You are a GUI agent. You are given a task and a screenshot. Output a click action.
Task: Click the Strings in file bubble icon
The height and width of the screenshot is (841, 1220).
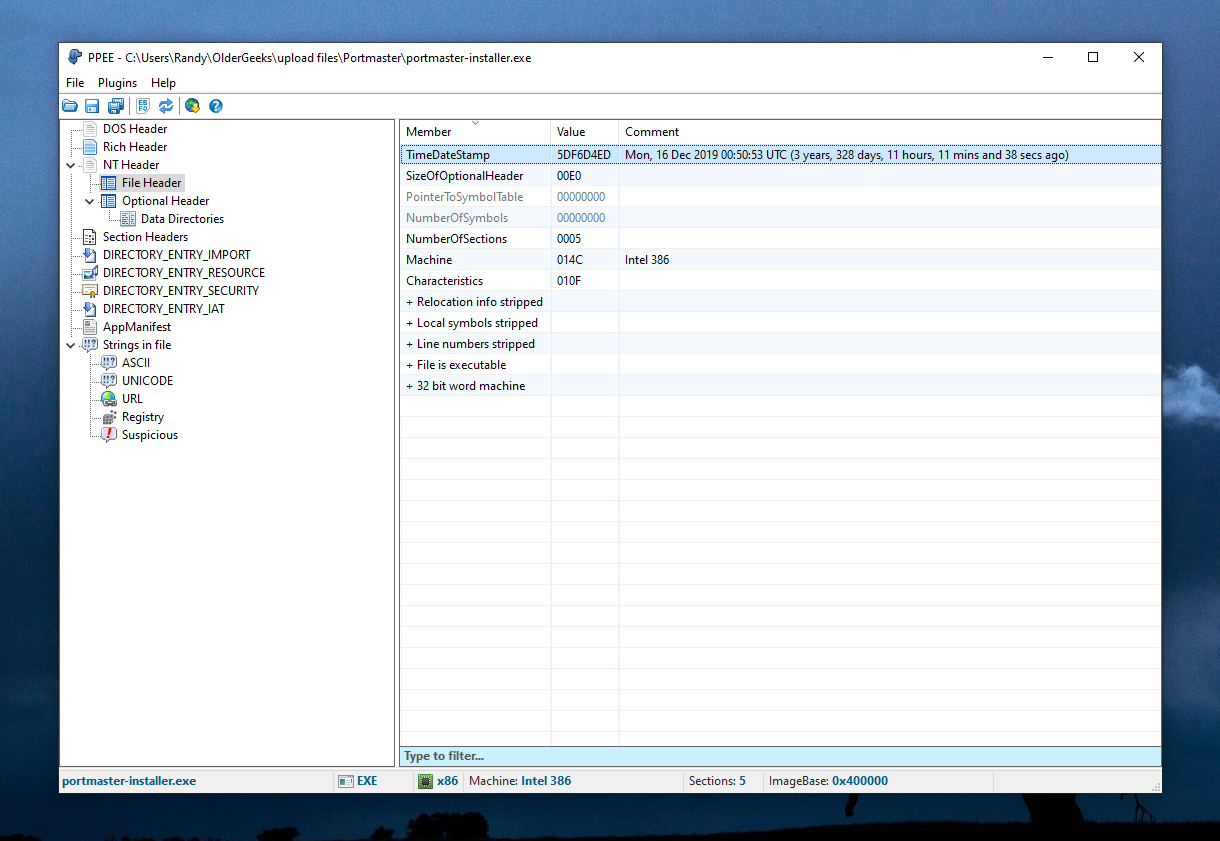pyautogui.click(x=90, y=345)
